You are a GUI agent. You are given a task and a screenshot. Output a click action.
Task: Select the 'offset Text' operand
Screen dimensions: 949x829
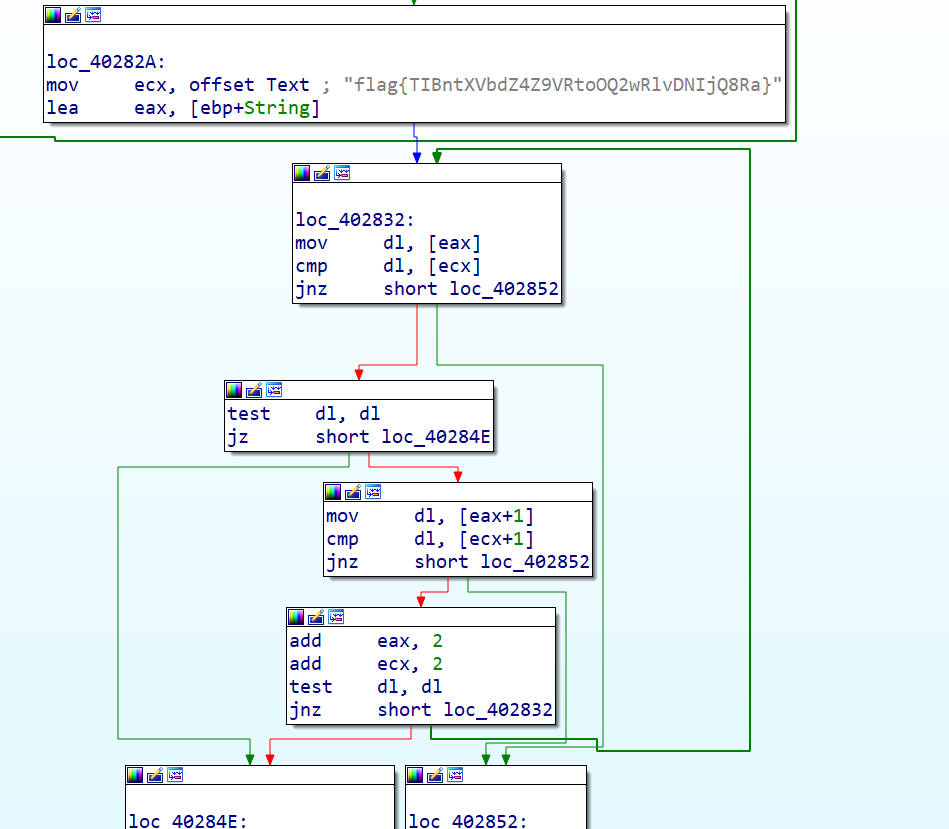coord(249,85)
